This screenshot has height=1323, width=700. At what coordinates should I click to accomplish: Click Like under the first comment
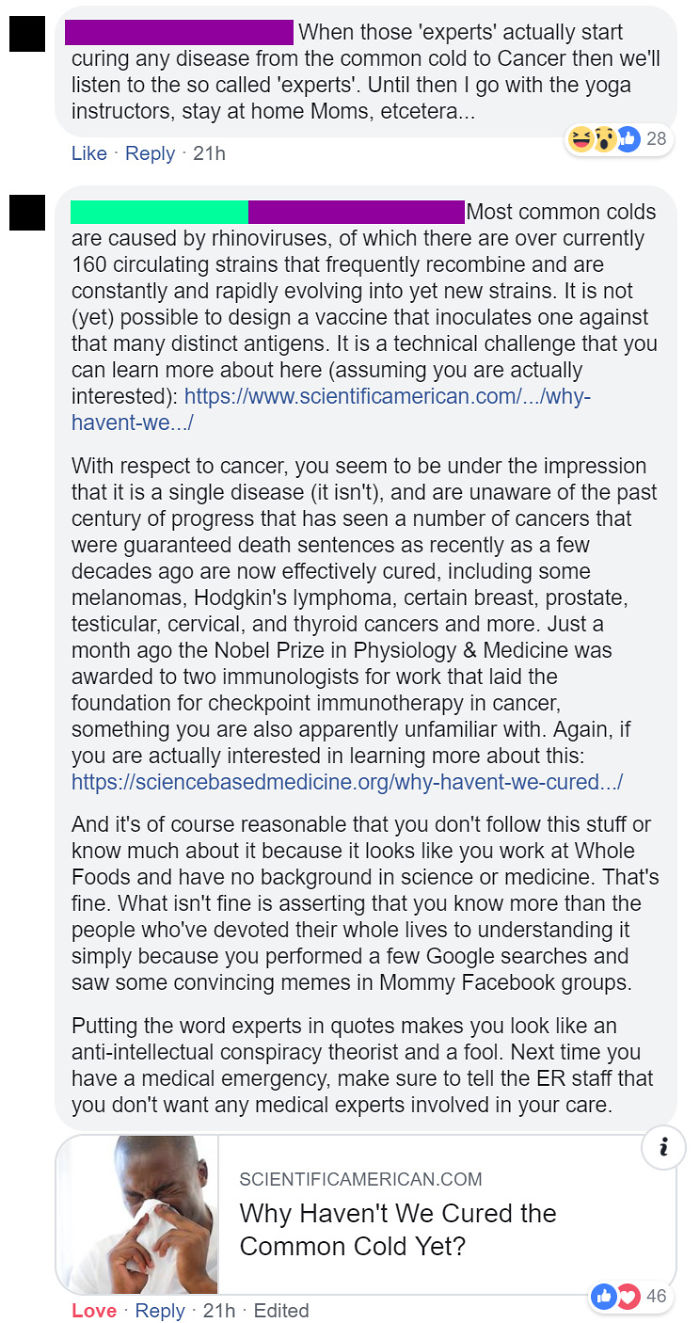click(x=88, y=153)
